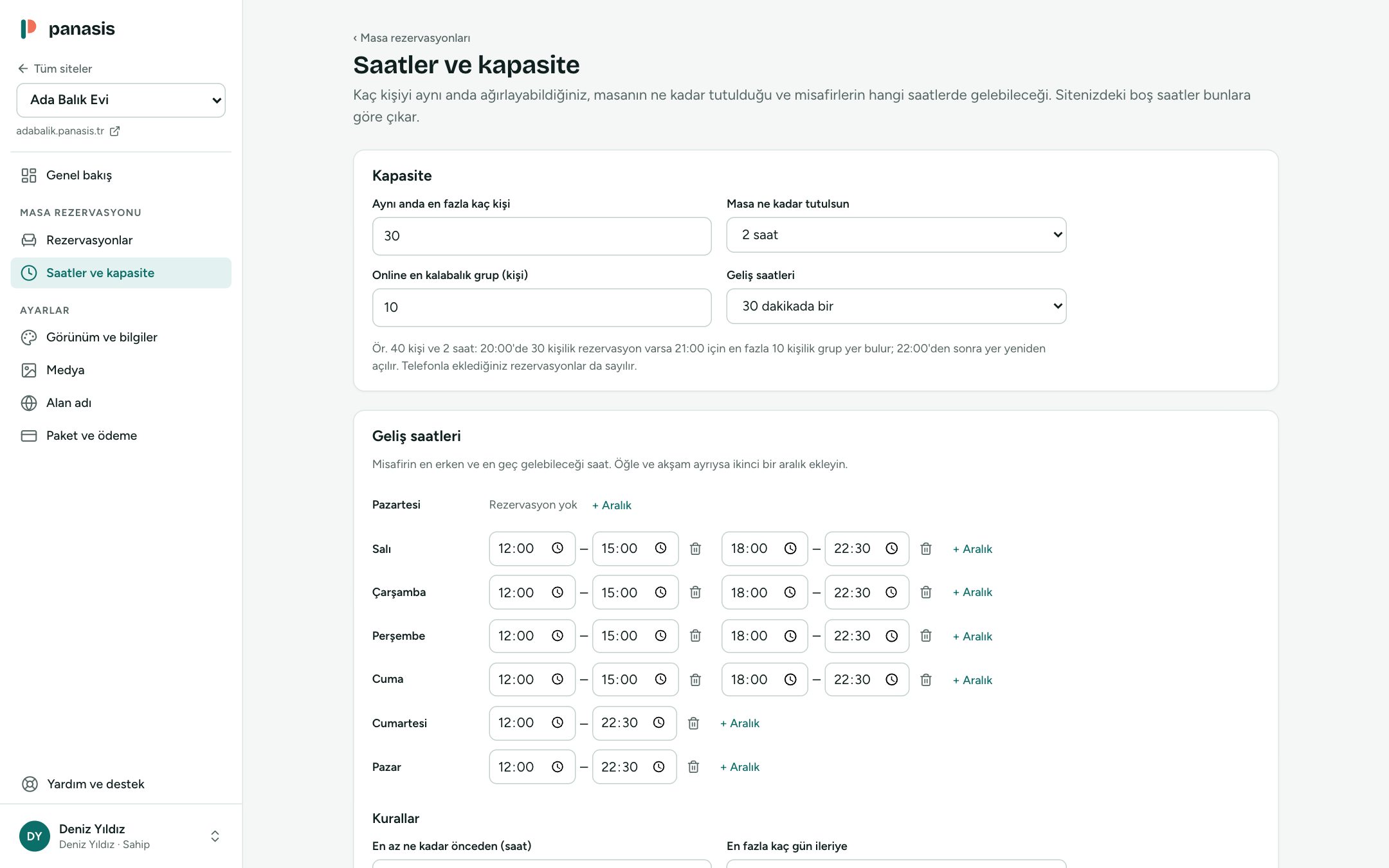Add another interval for Salı
This screenshot has height=868, width=1389.
pyautogui.click(x=972, y=549)
